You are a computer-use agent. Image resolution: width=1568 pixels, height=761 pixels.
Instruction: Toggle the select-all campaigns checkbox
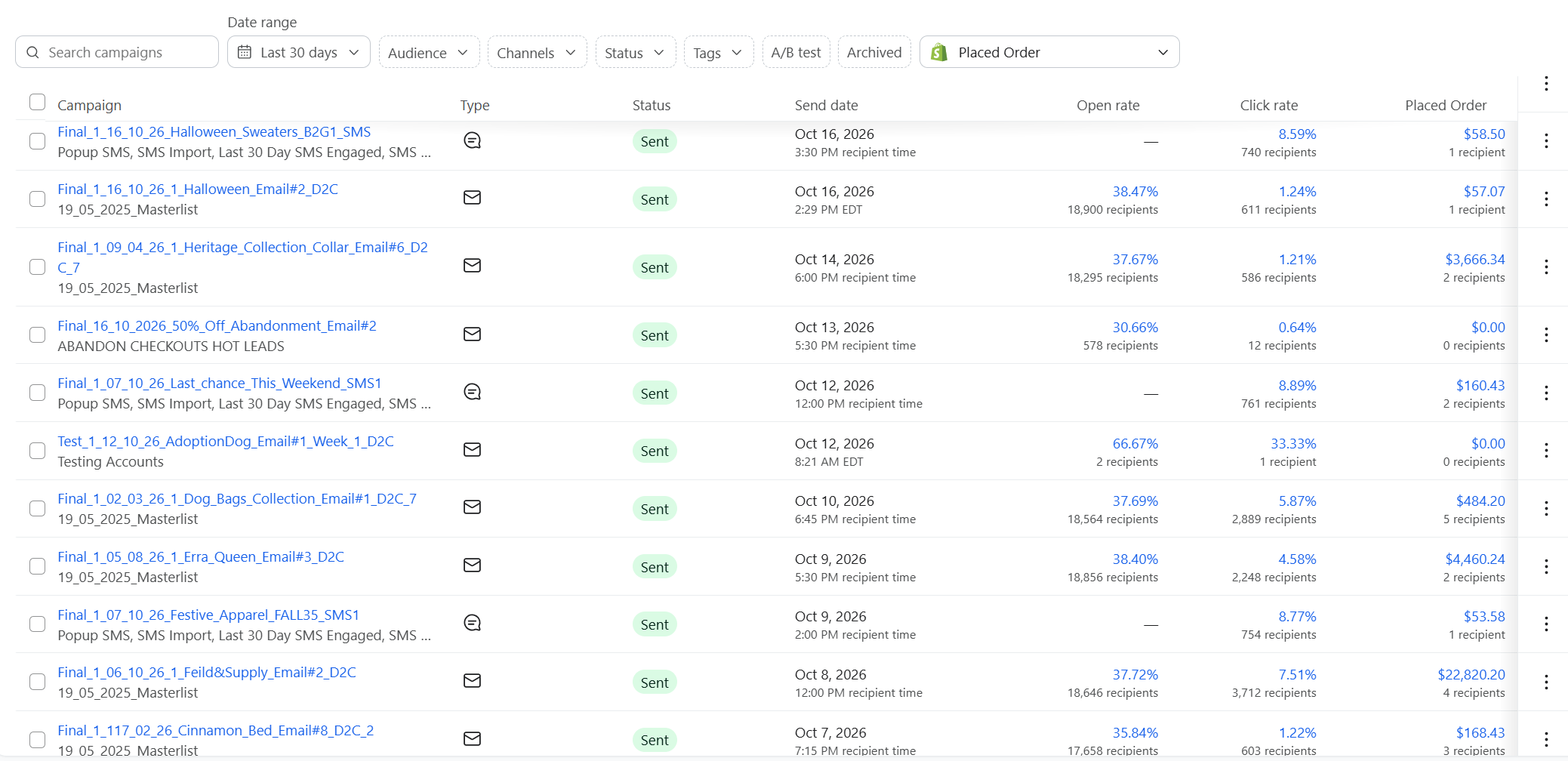pyautogui.click(x=37, y=102)
